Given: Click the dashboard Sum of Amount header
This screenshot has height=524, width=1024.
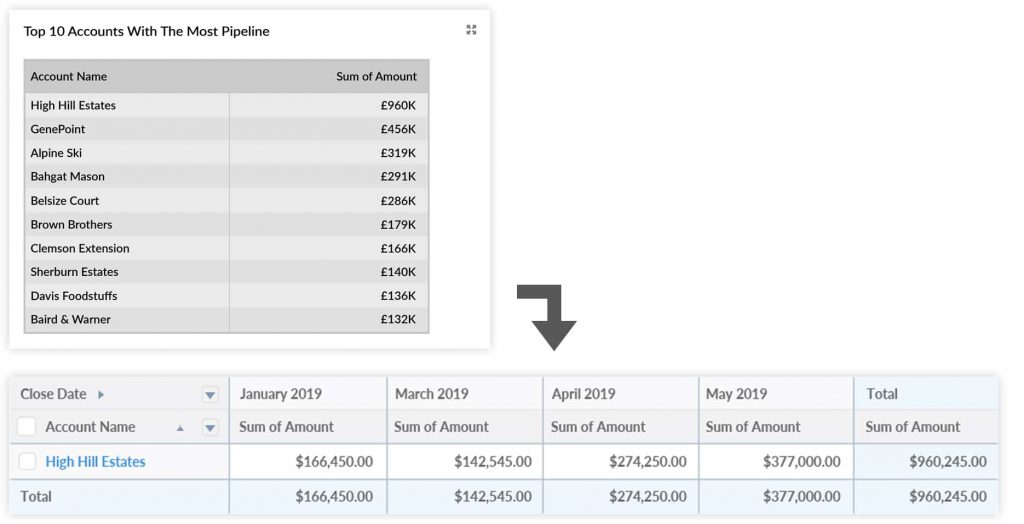Looking at the screenshot, I should [x=376, y=76].
